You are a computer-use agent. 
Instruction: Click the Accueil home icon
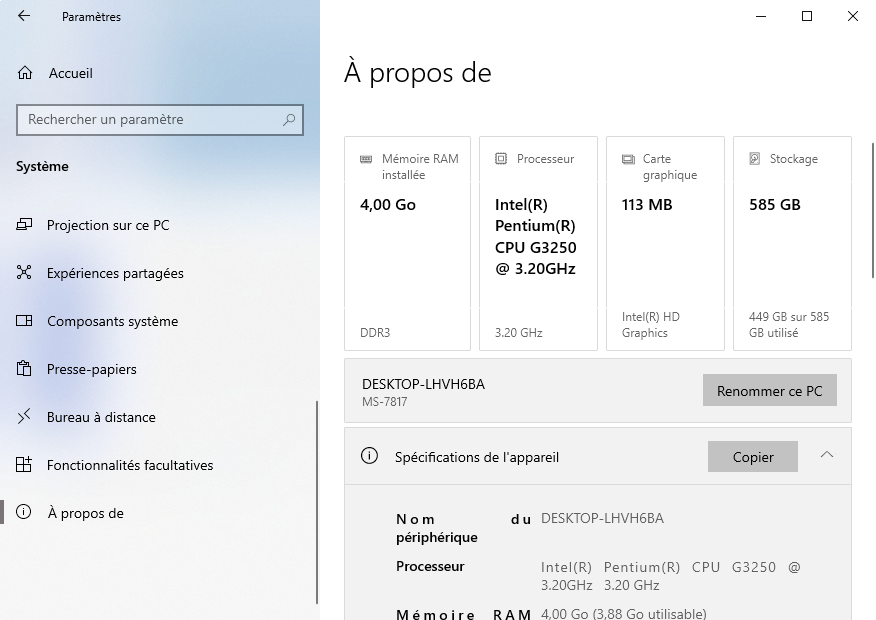[x=25, y=73]
